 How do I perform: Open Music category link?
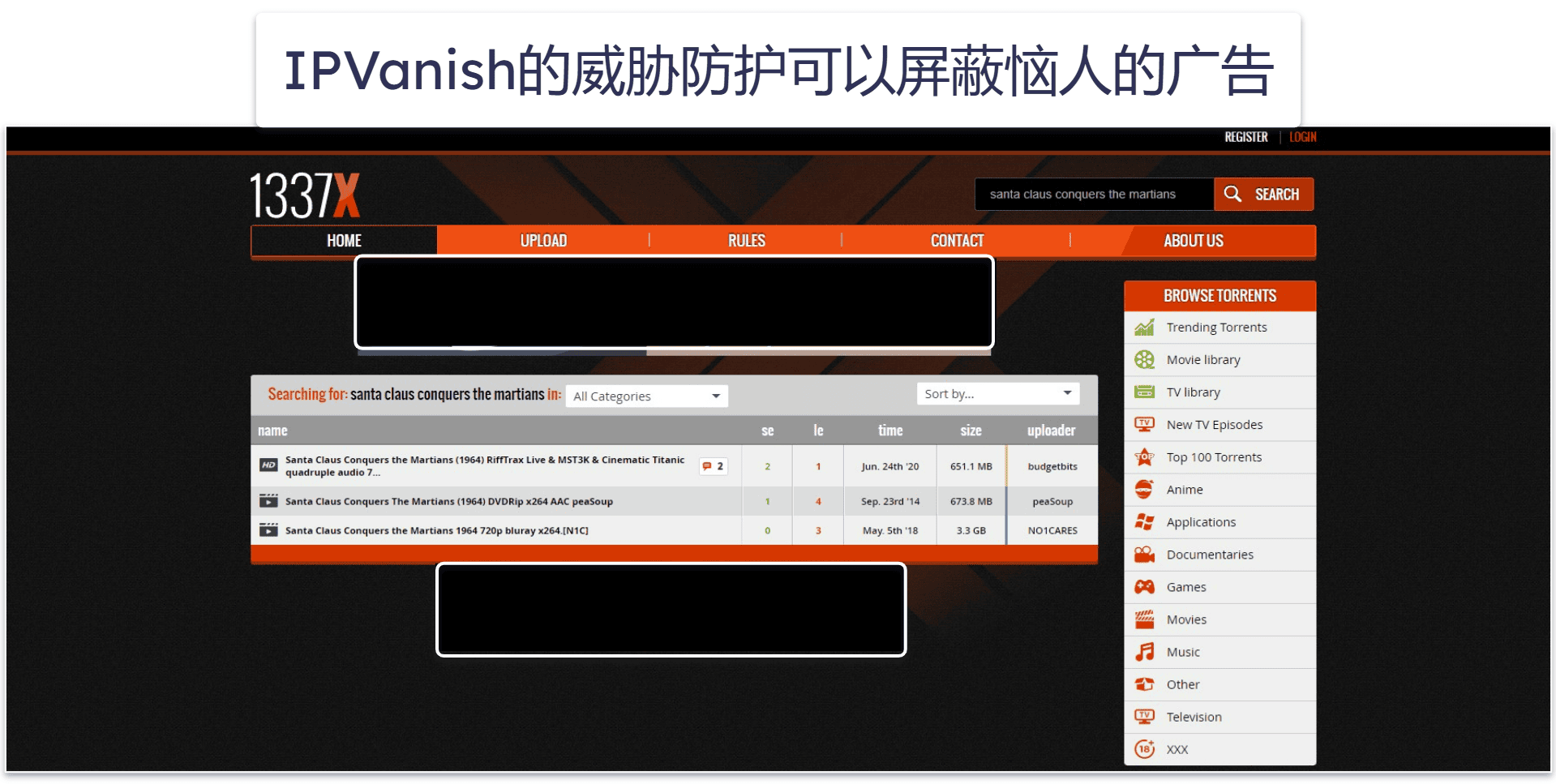[1183, 652]
